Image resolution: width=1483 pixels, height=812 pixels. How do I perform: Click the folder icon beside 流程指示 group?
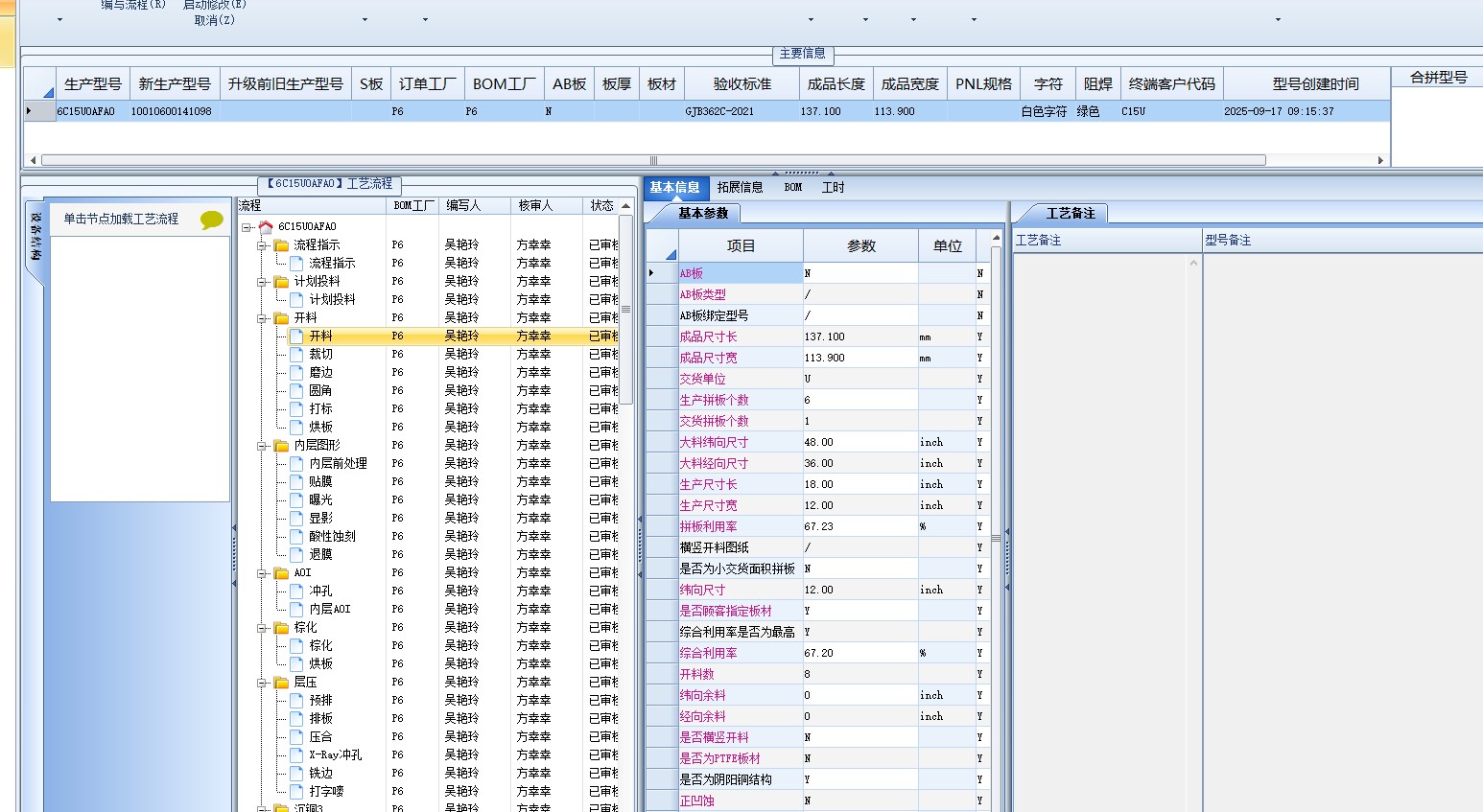tap(281, 245)
